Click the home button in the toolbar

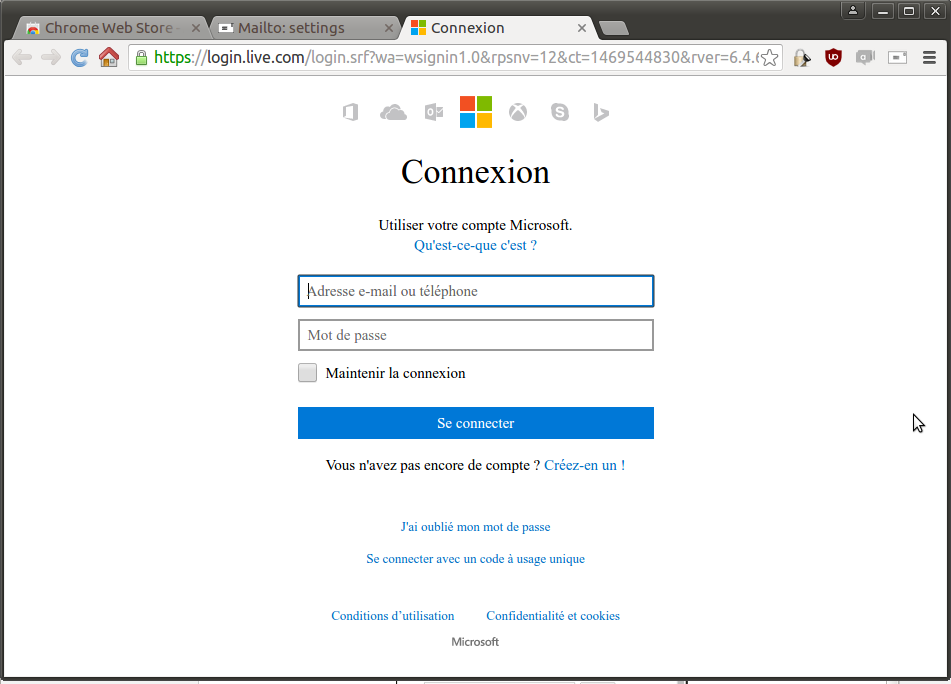point(108,57)
